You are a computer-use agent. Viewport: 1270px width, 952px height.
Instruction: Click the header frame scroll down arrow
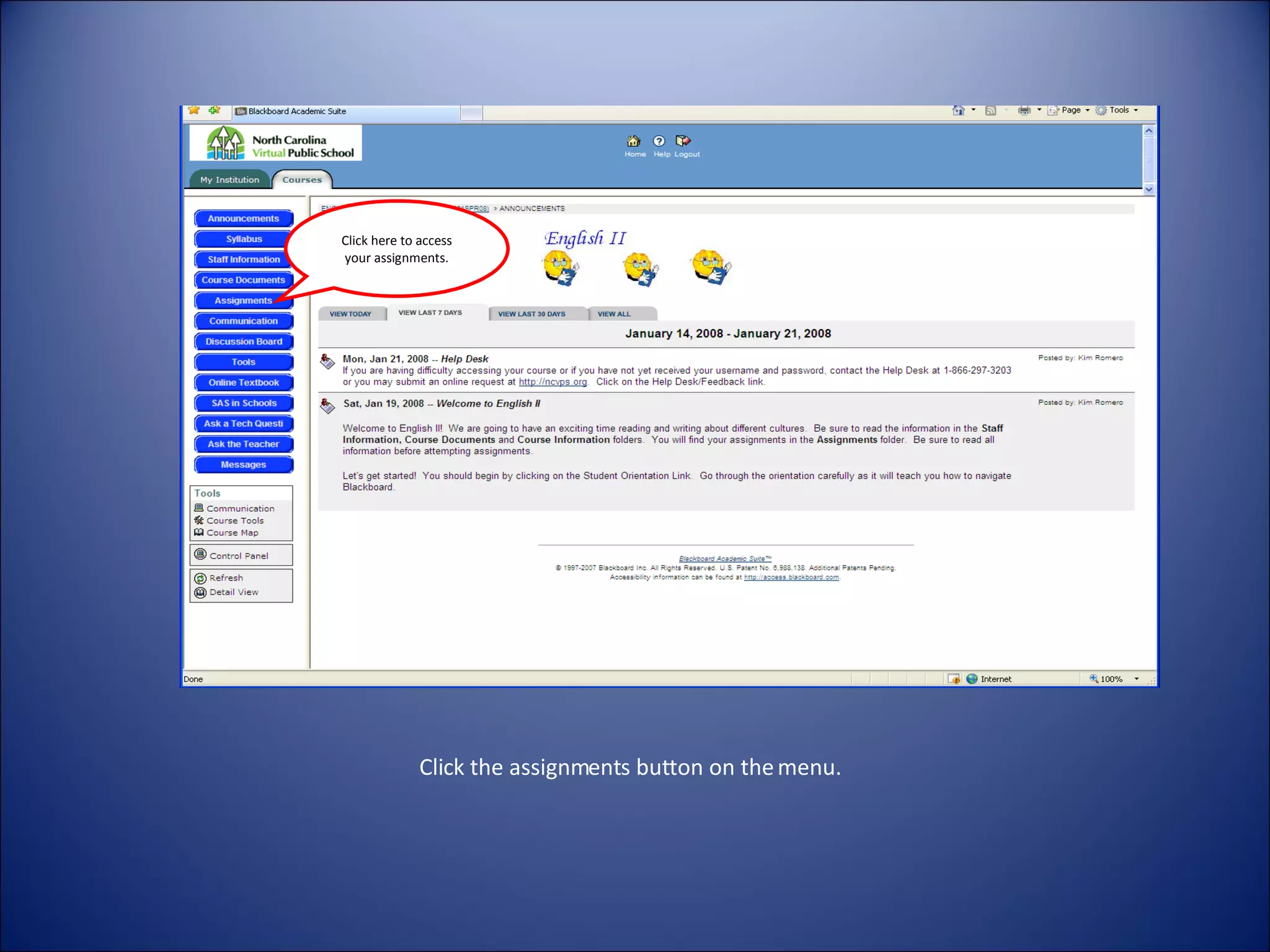(x=1148, y=190)
